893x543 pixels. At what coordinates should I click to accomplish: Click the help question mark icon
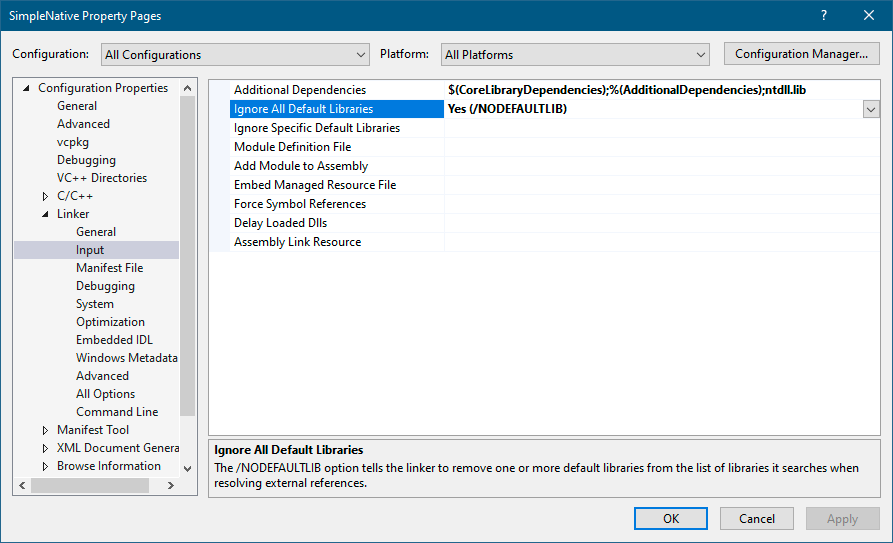tap(824, 15)
